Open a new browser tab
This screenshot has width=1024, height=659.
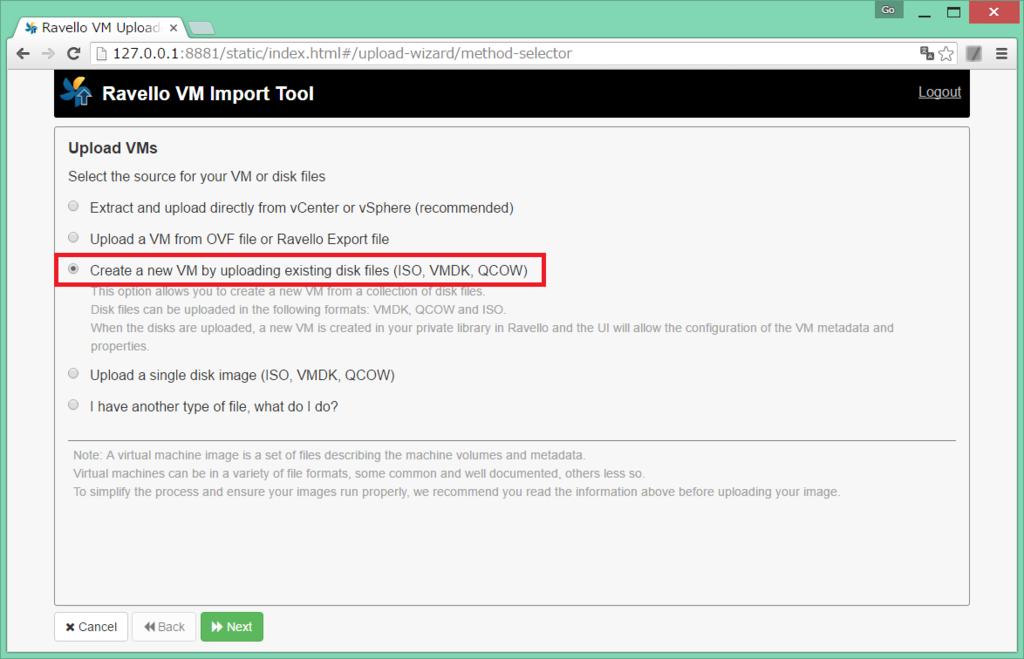tap(201, 28)
